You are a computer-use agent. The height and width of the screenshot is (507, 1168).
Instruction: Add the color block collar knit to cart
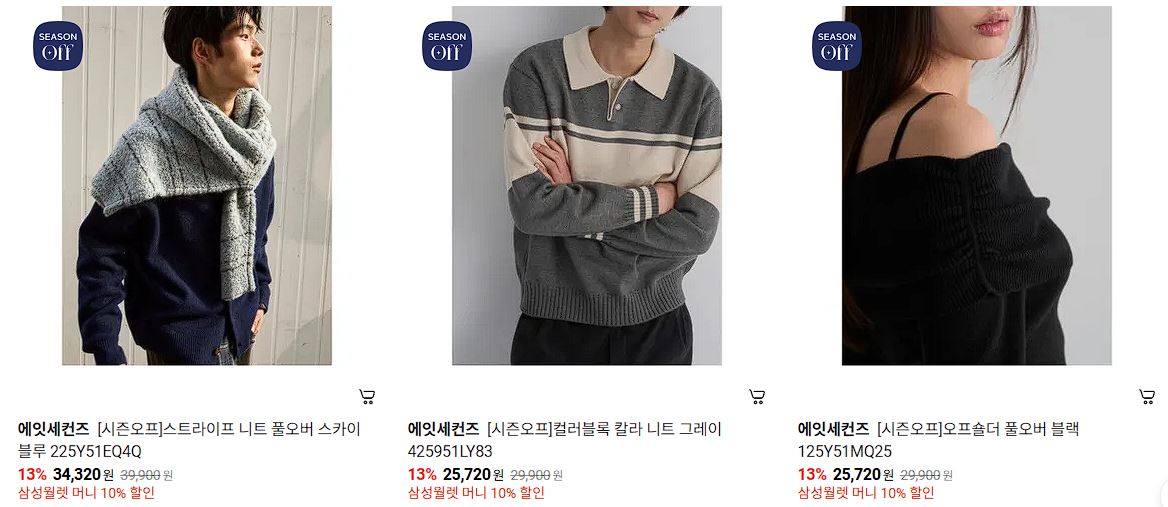point(757,397)
